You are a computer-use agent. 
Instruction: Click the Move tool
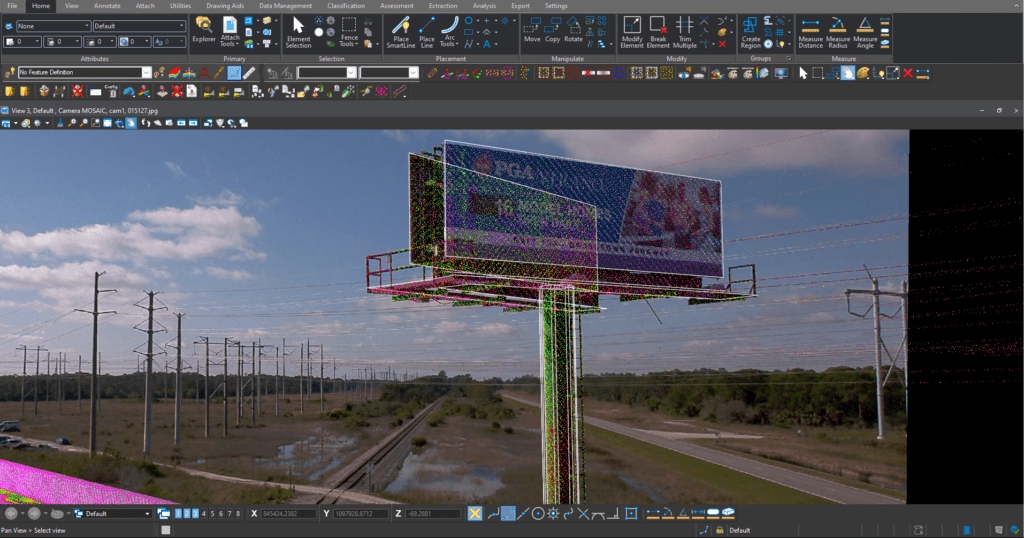[x=532, y=31]
